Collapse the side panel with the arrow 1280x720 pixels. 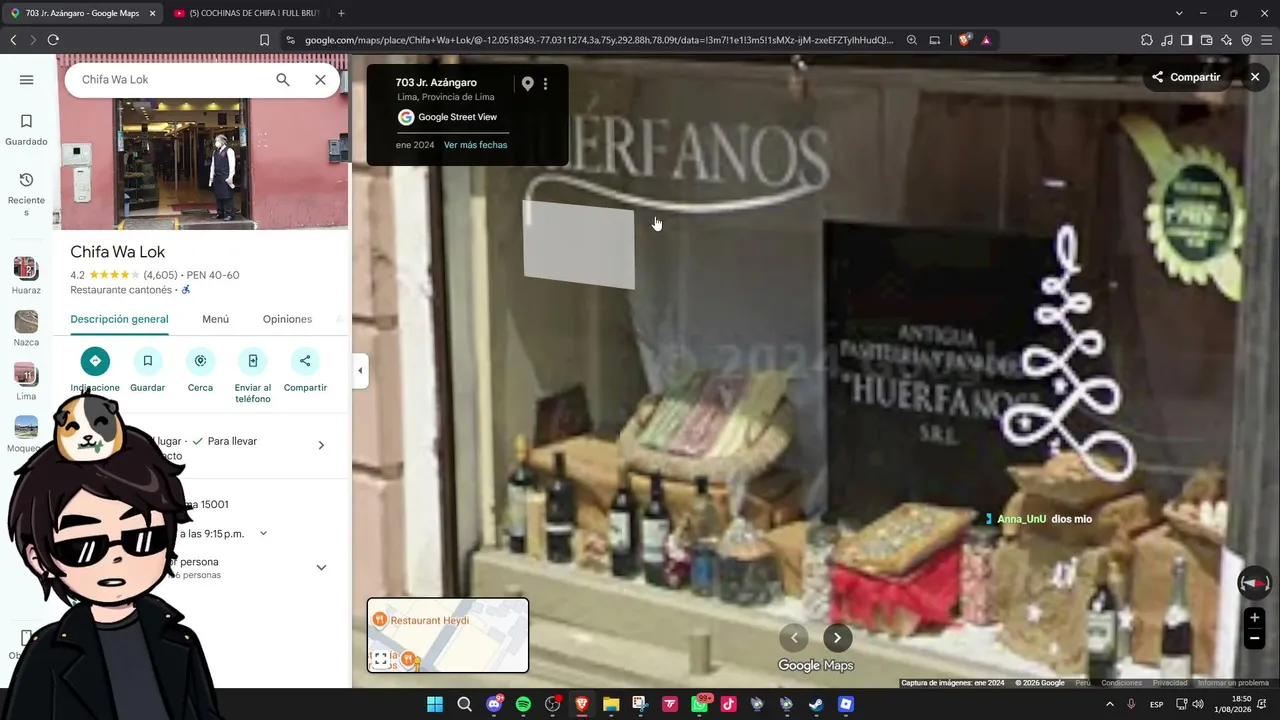[x=360, y=371]
